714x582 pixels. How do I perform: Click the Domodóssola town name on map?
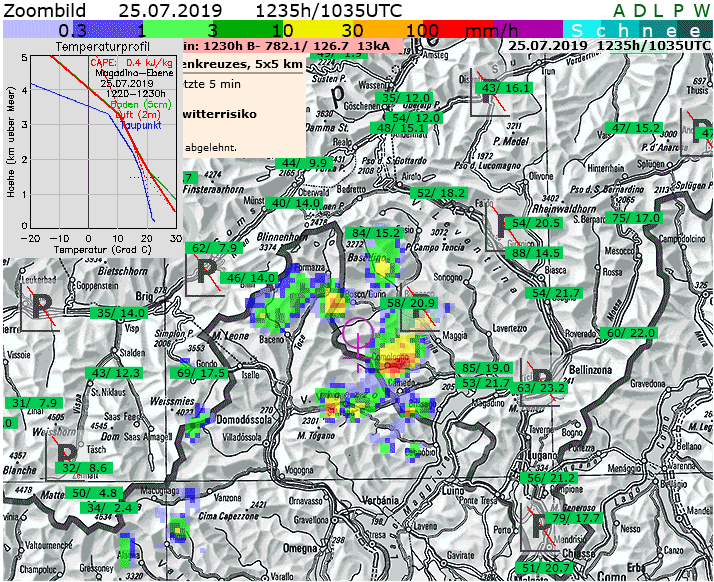(244, 419)
